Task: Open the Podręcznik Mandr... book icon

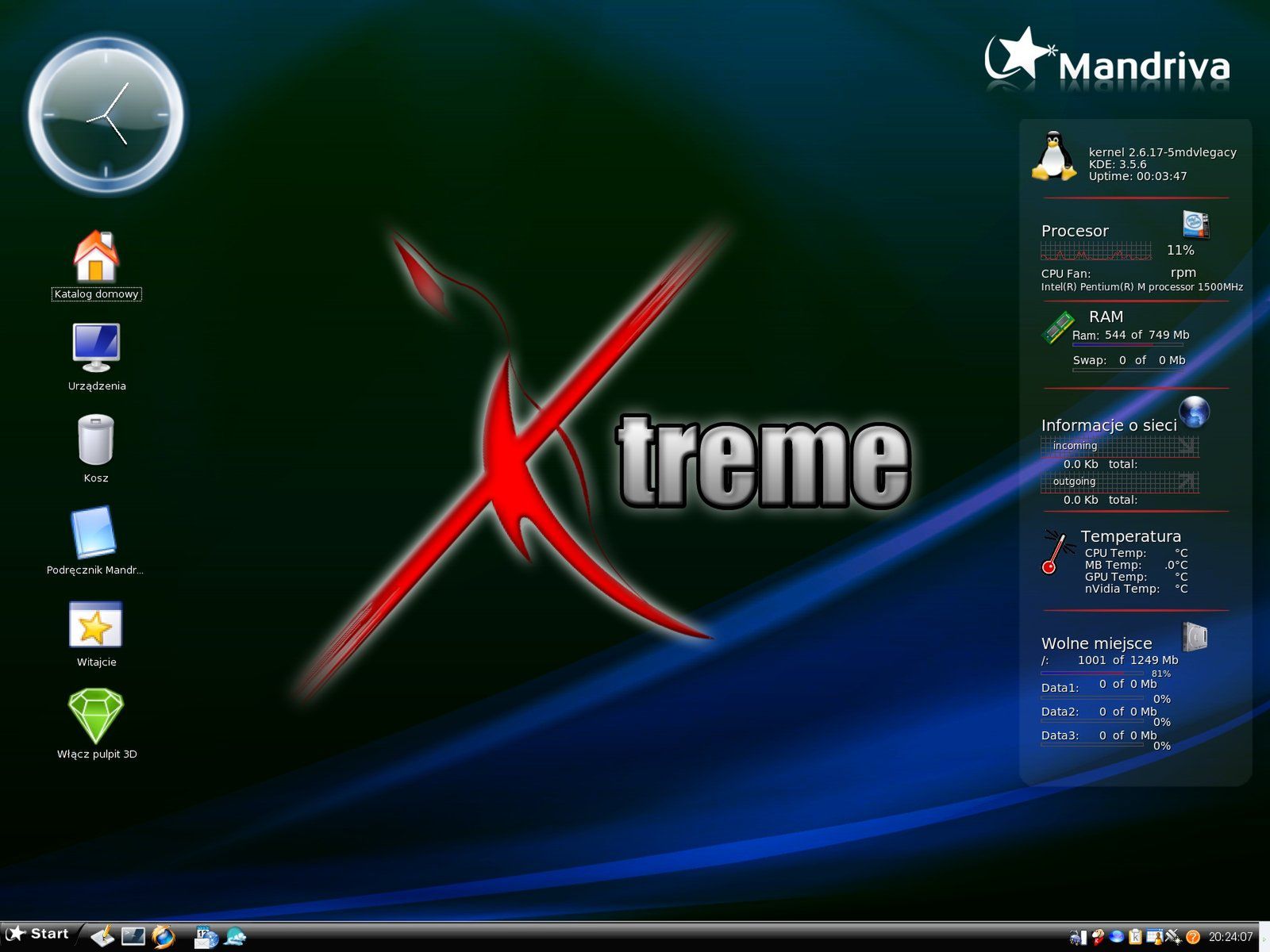Action: point(94,532)
